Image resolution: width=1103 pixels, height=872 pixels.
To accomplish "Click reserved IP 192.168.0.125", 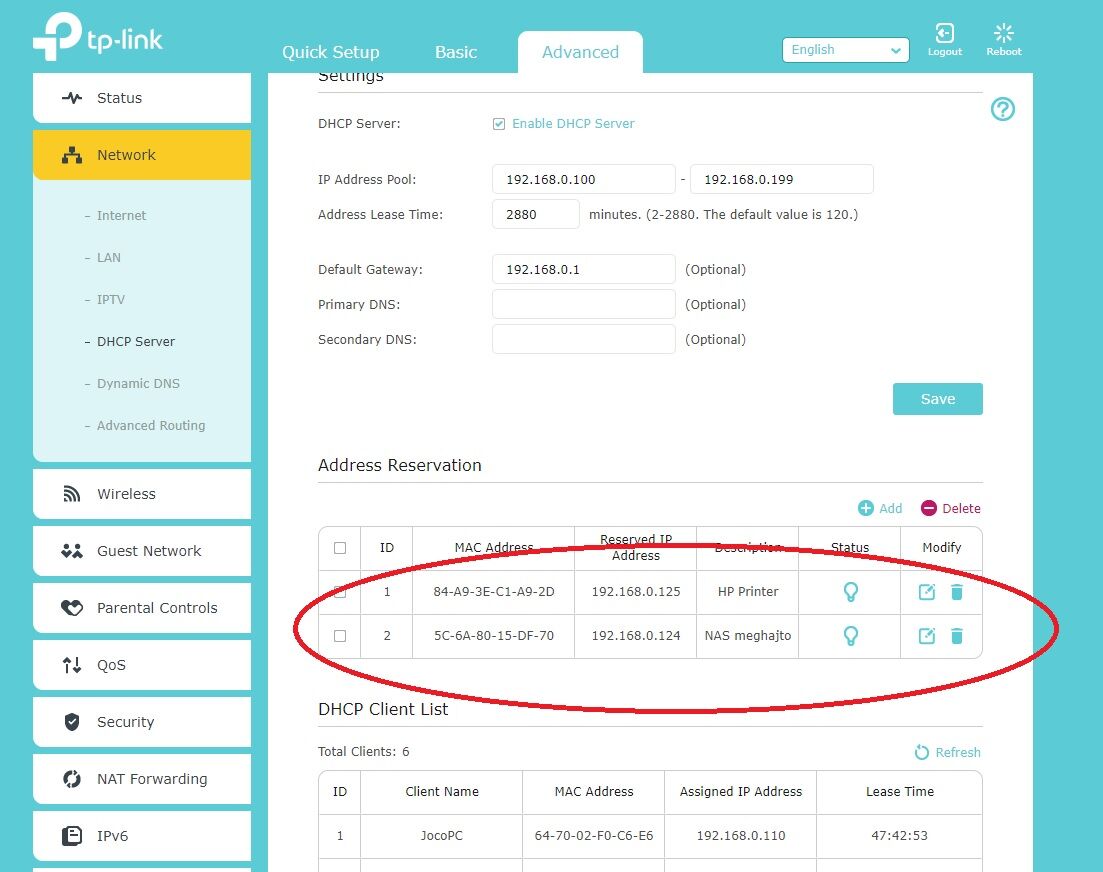I will [636, 592].
